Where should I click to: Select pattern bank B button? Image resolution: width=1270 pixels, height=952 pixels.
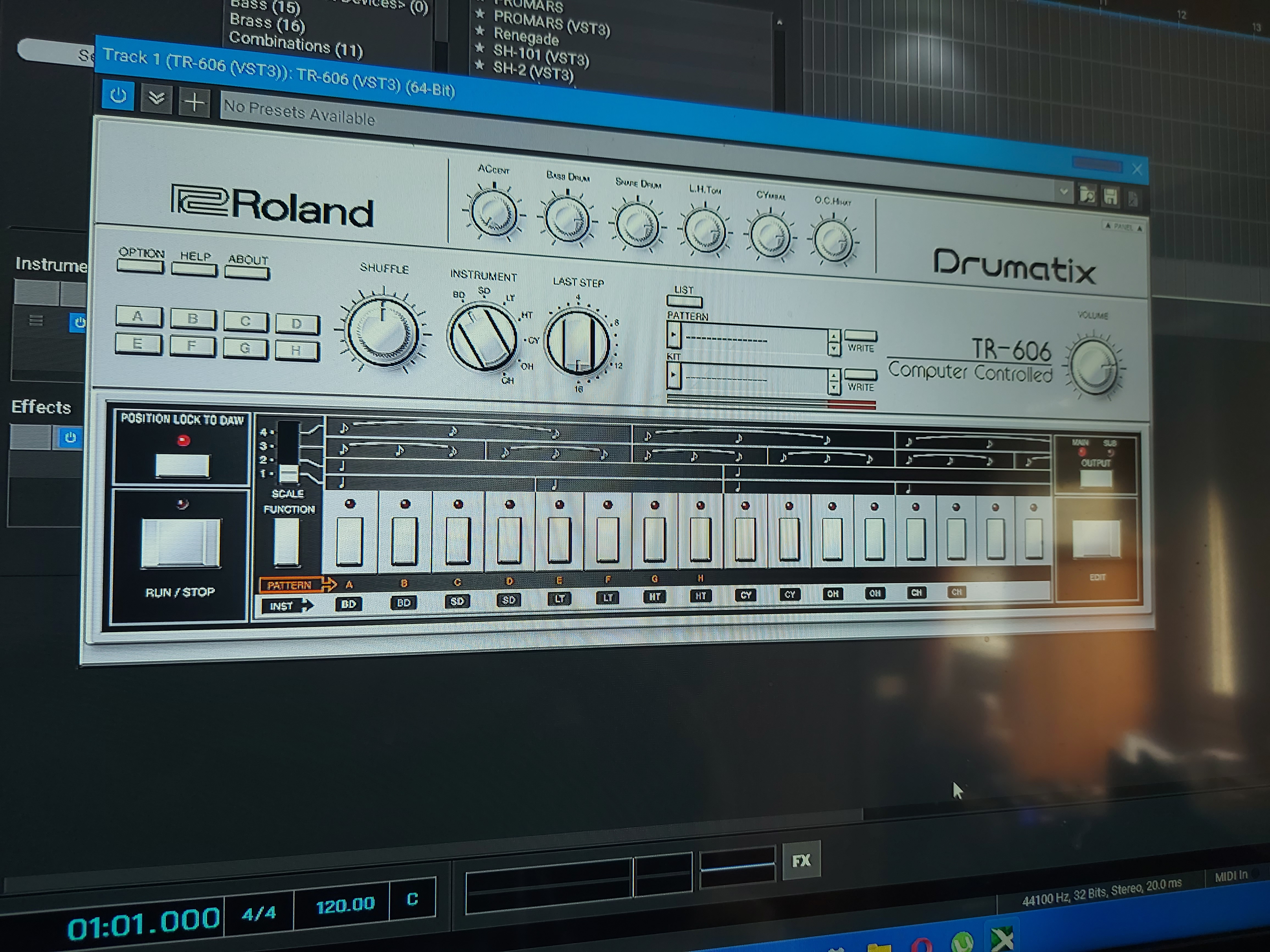(193, 318)
